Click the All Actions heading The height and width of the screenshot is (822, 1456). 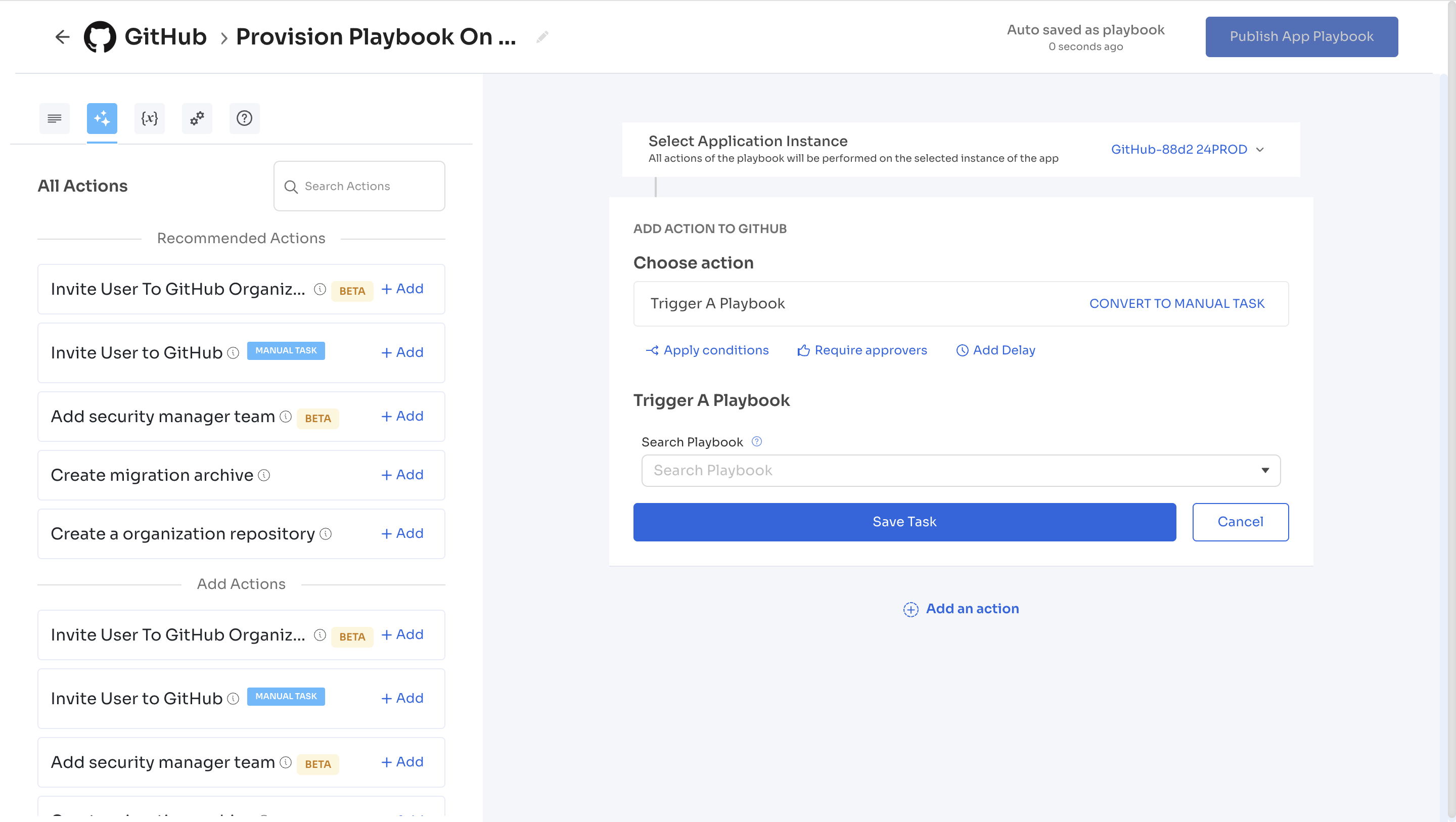point(82,186)
